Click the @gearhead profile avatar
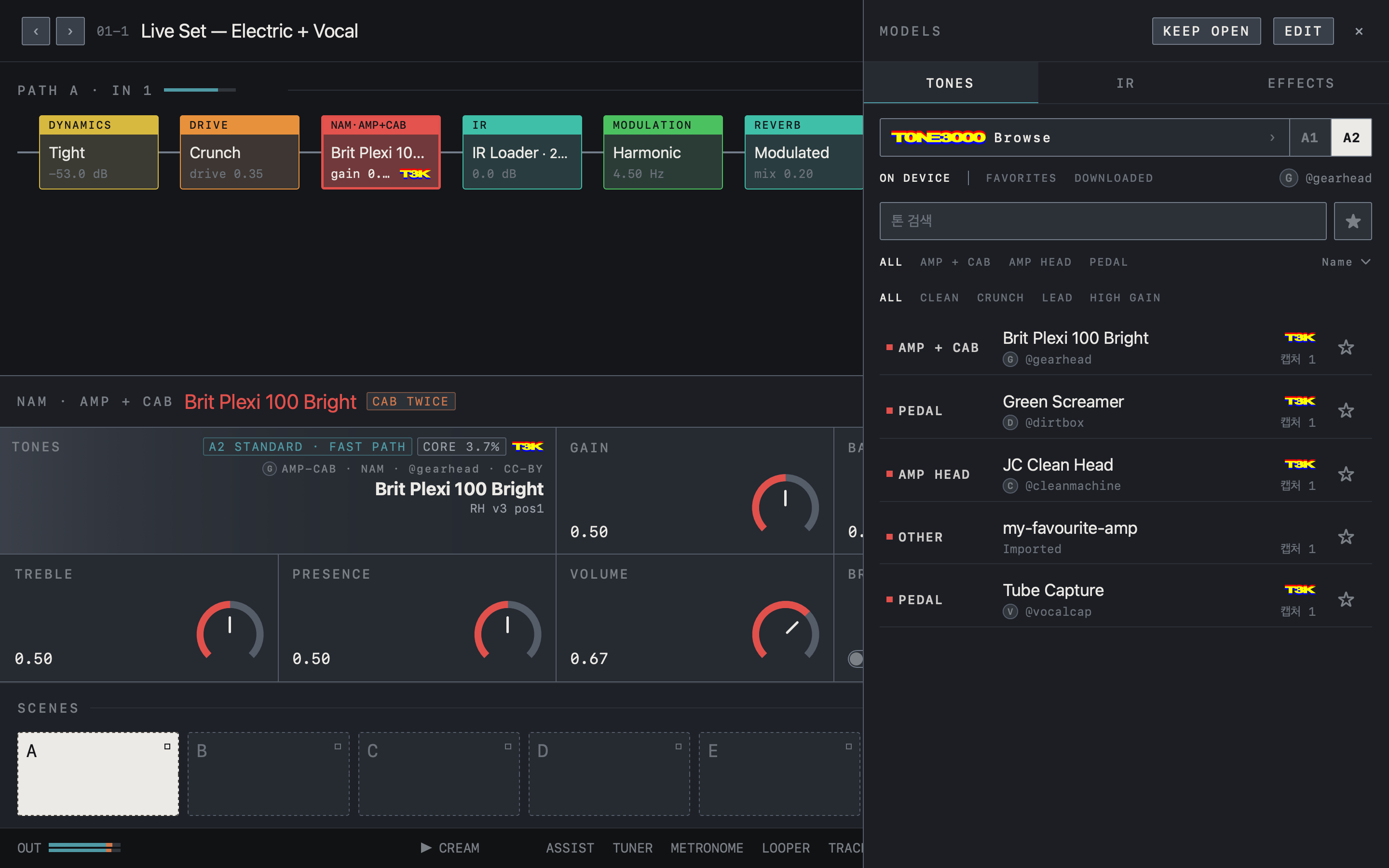 coord(1288,178)
